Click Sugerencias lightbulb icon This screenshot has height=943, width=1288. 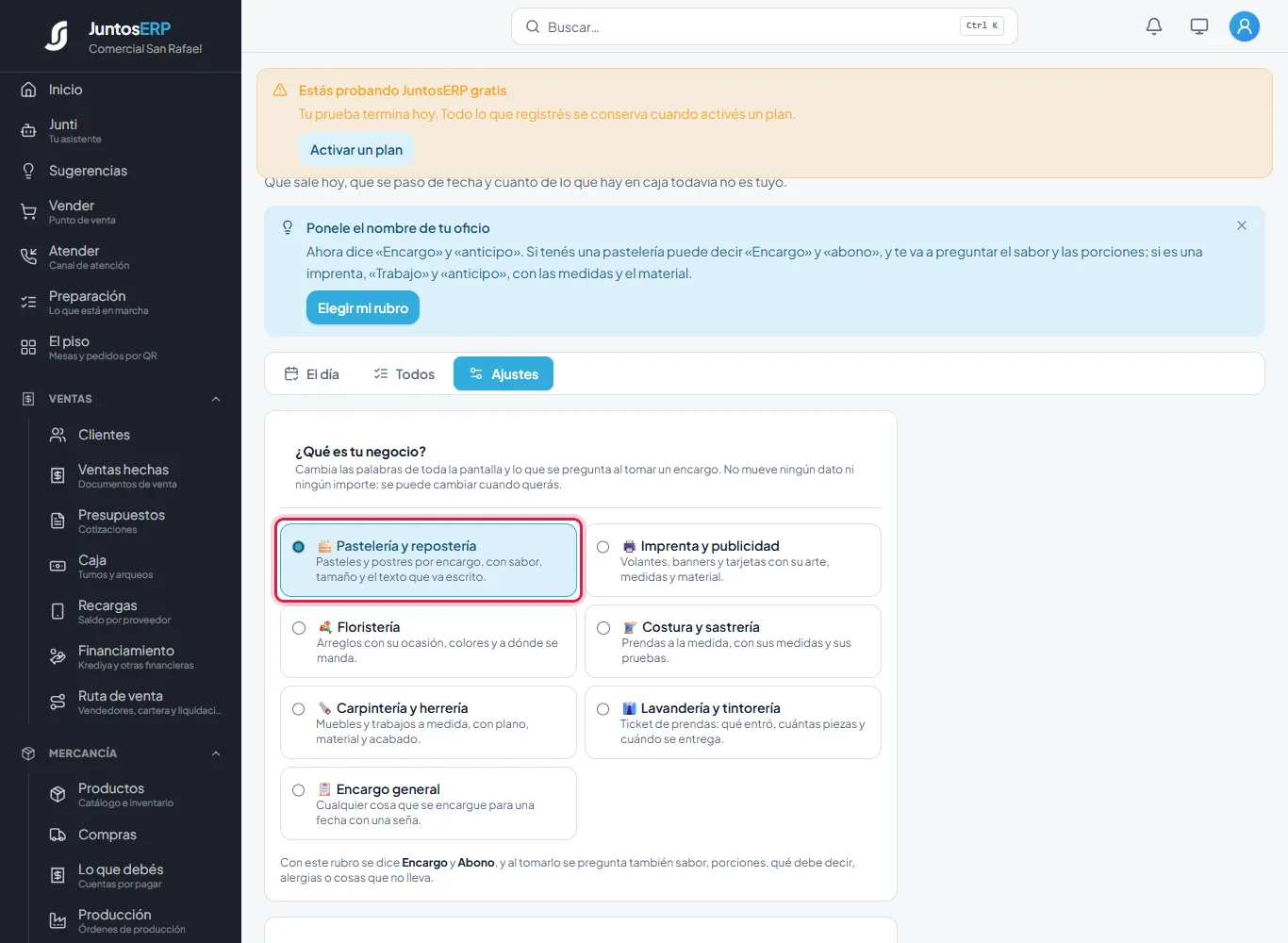tap(28, 171)
